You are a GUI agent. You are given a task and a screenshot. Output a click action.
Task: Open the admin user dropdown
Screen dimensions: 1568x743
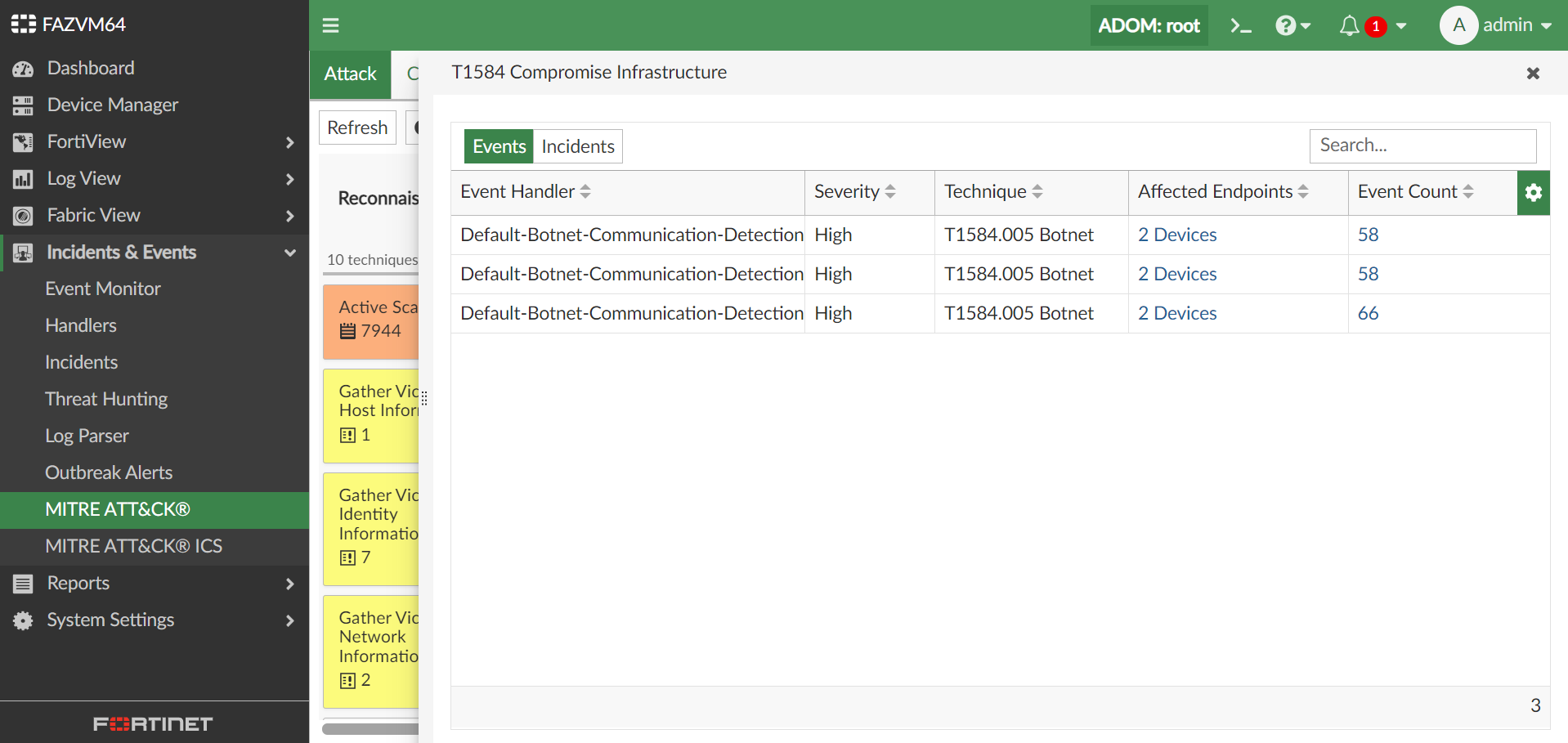click(x=1496, y=25)
